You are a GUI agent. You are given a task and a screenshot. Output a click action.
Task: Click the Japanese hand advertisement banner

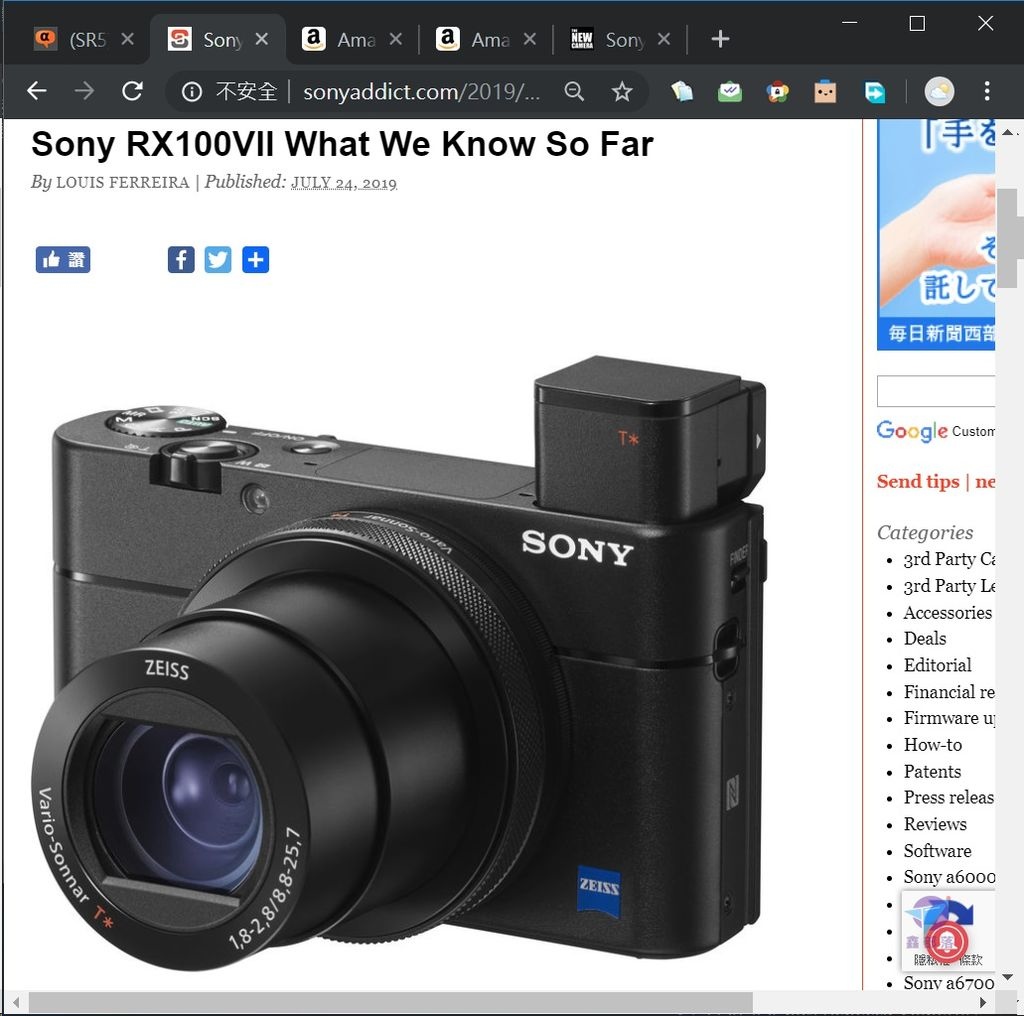click(x=936, y=234)
